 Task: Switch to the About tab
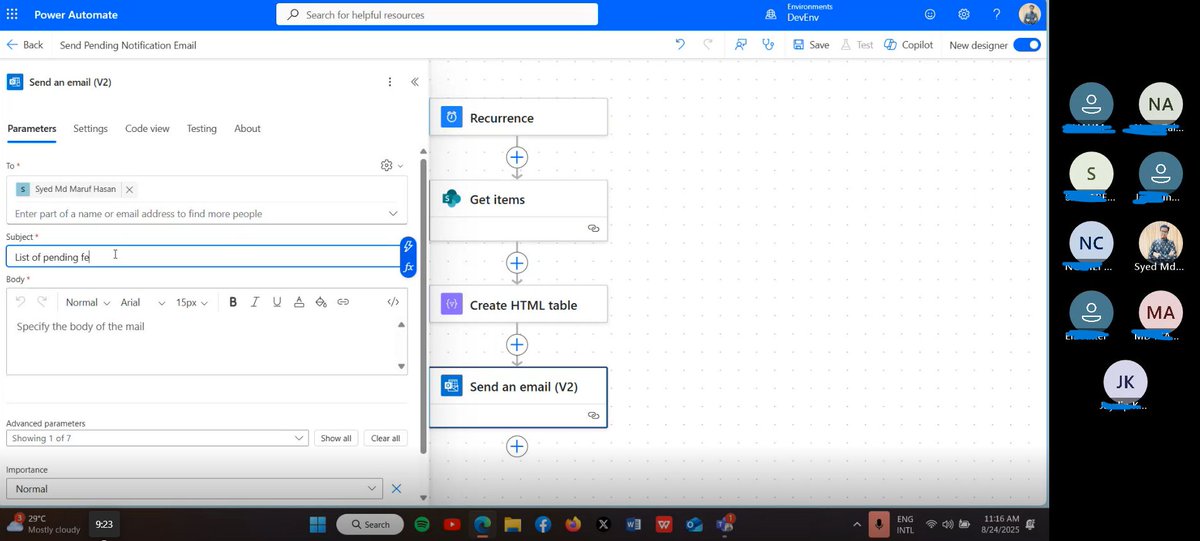click(247, 129)
